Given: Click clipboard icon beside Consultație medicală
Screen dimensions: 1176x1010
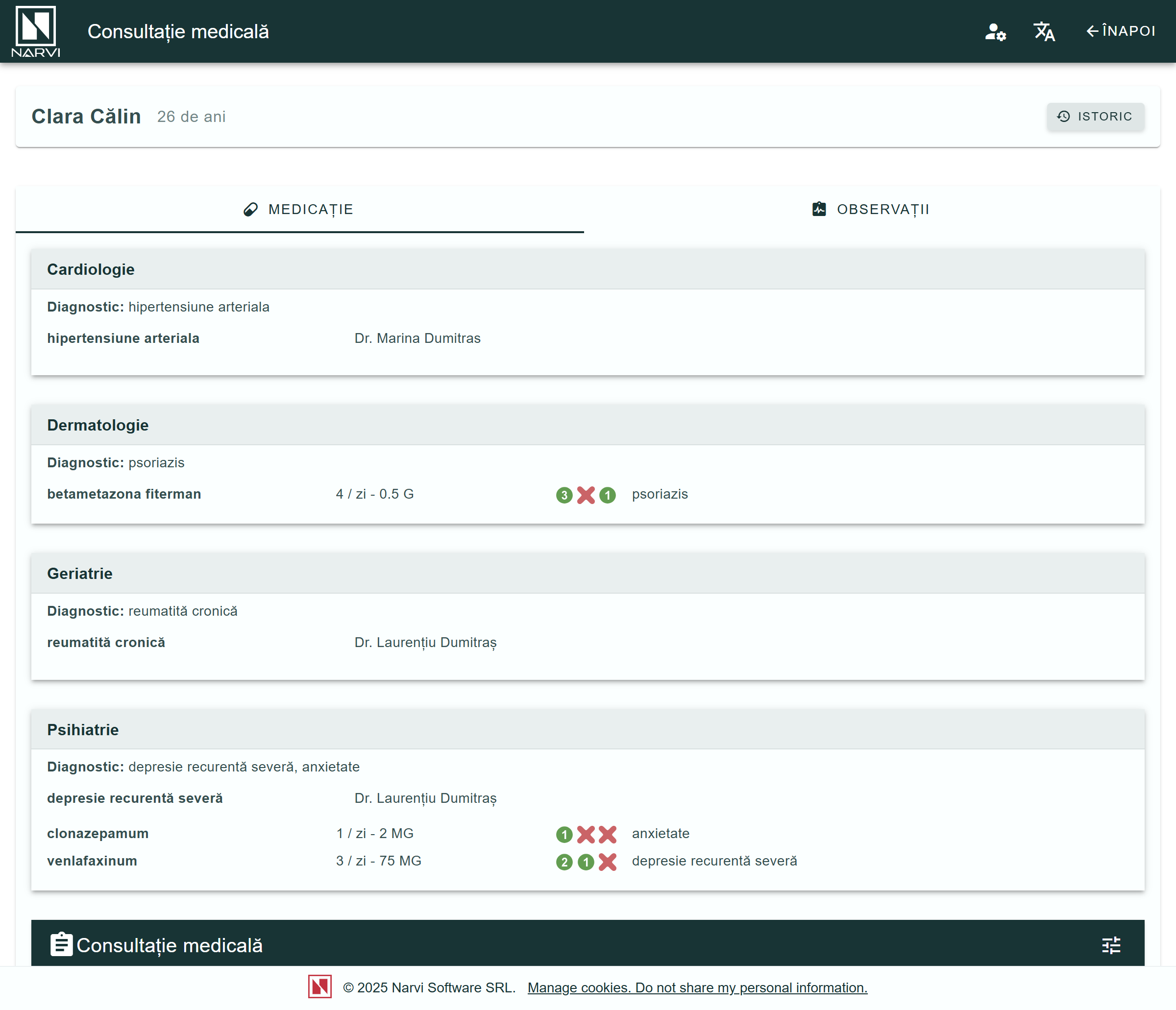Looking at the screenshot, I should [x=61, y=945].
